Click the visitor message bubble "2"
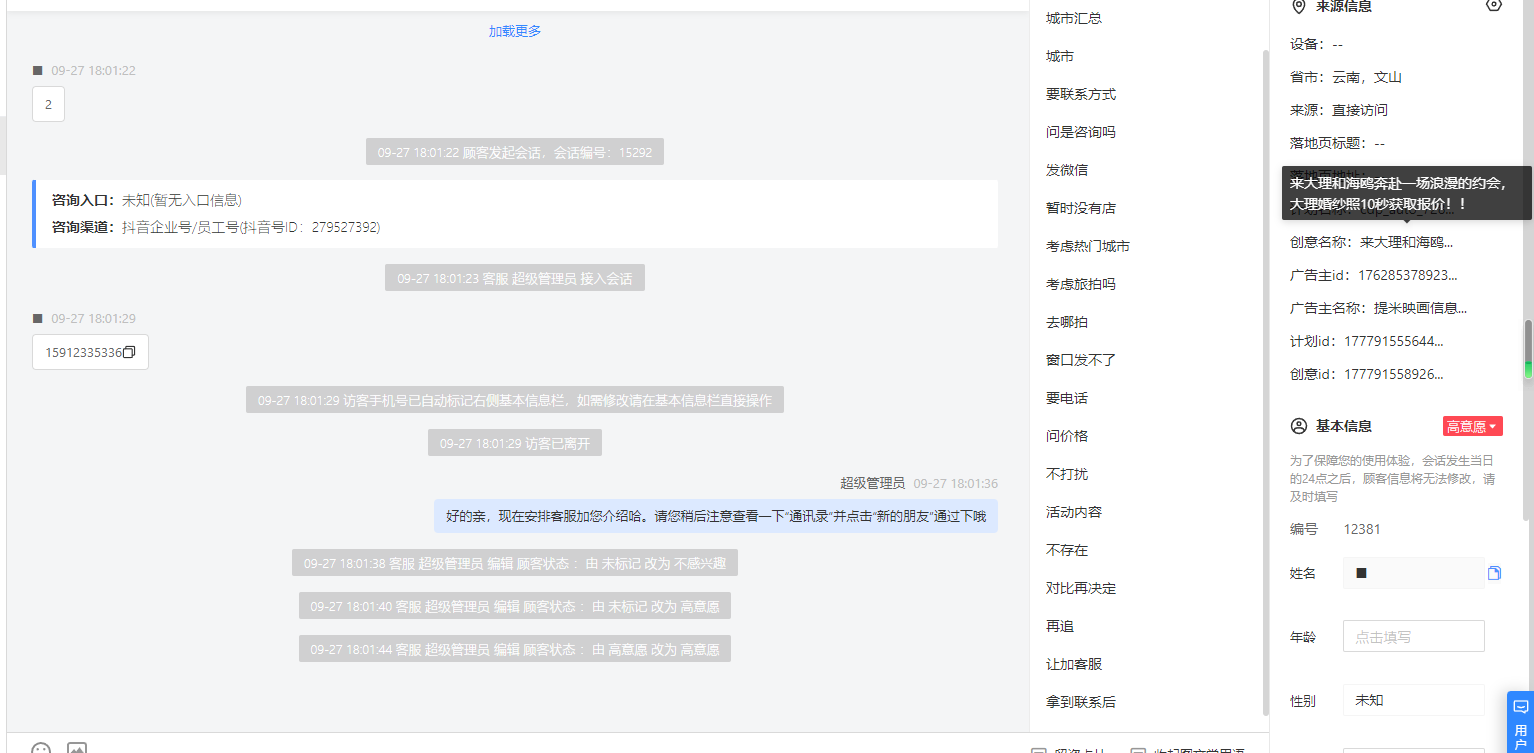The height and width of the screenshot is (753, 1534). pyautogui.click(x=48, y=104)
